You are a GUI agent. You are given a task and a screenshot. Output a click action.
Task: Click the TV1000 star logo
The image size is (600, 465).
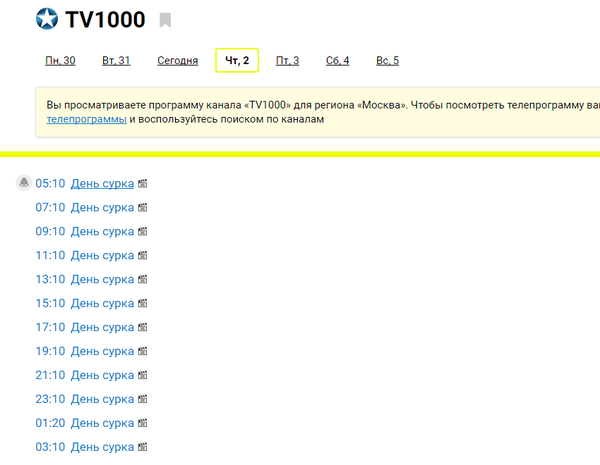(46, 19)
